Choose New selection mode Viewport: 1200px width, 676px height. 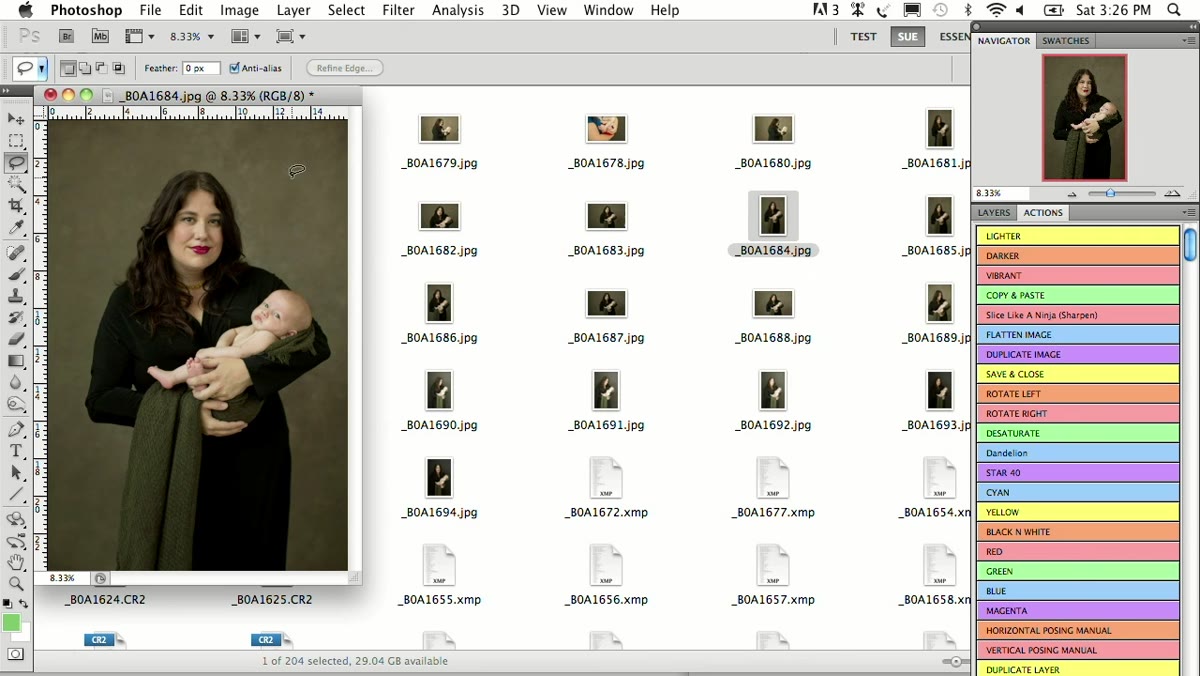[x=68, y=68]
